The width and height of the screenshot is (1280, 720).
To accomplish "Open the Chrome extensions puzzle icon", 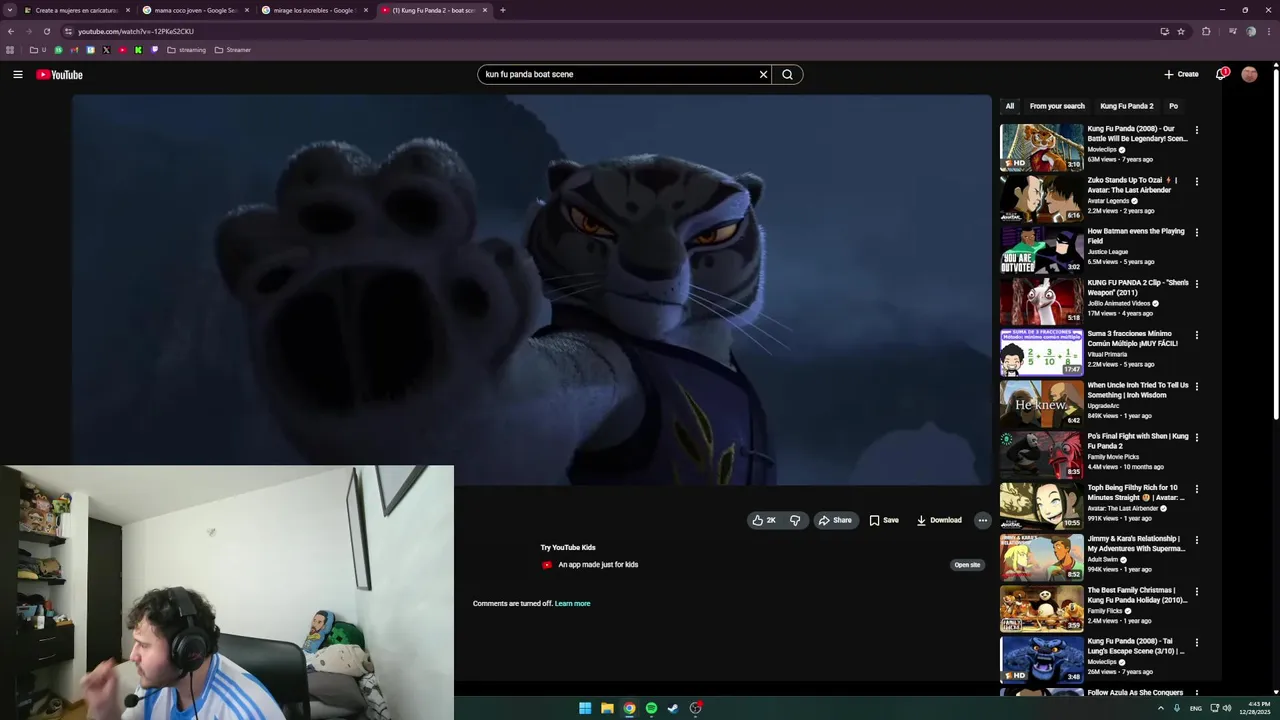I will pyautogui.click(x=1206, y=31).
